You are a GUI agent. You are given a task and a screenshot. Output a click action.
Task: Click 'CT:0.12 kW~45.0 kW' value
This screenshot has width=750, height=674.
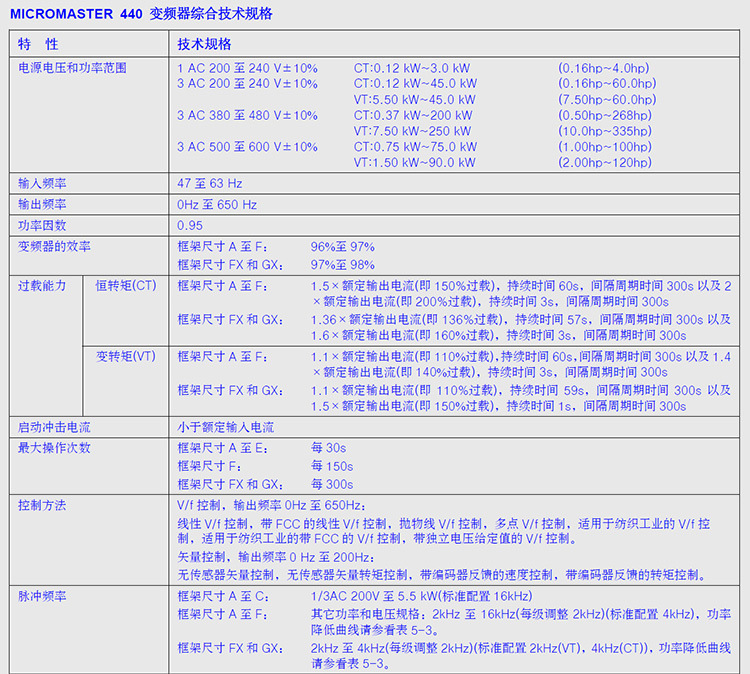(415, 84)
